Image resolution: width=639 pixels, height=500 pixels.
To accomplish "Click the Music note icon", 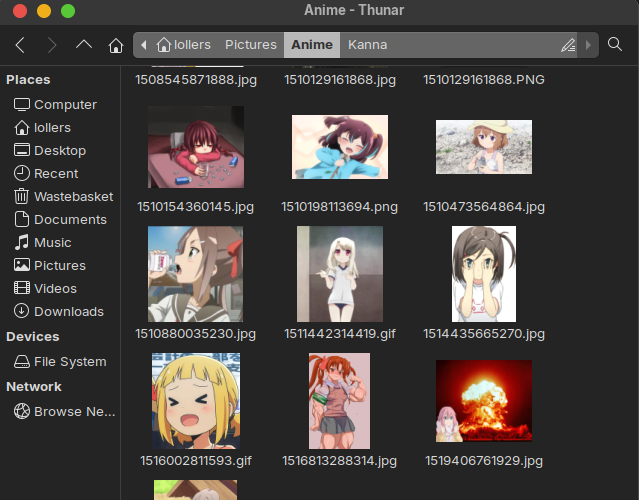I will 22,242.
